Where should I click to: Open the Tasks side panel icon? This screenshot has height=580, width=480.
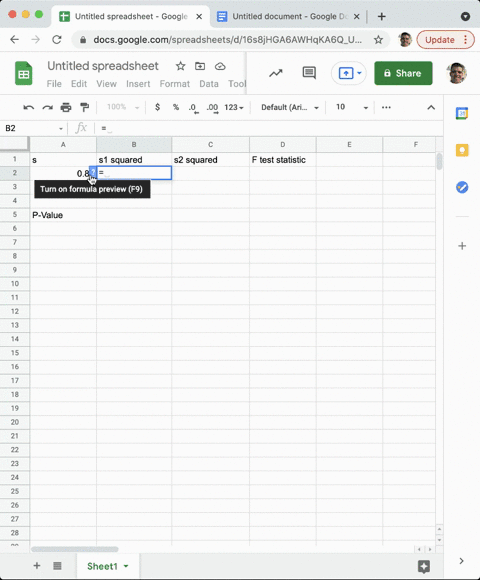462,187
